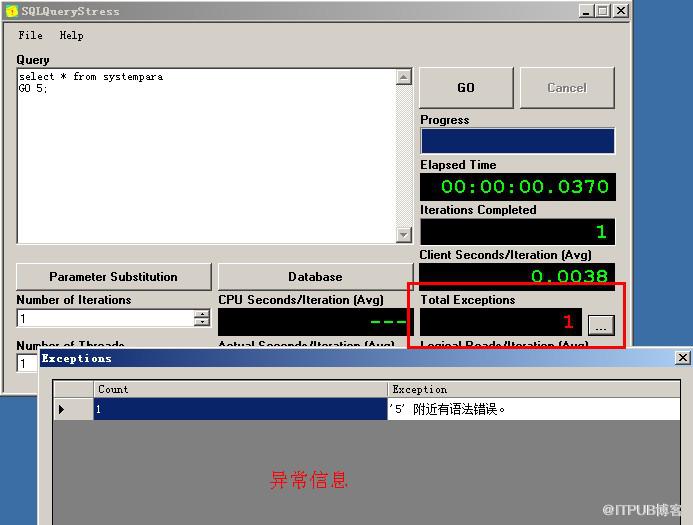Select the count cell showing 1
The width and height of the screenshot is (693, 525).
[x=240, y=409]
